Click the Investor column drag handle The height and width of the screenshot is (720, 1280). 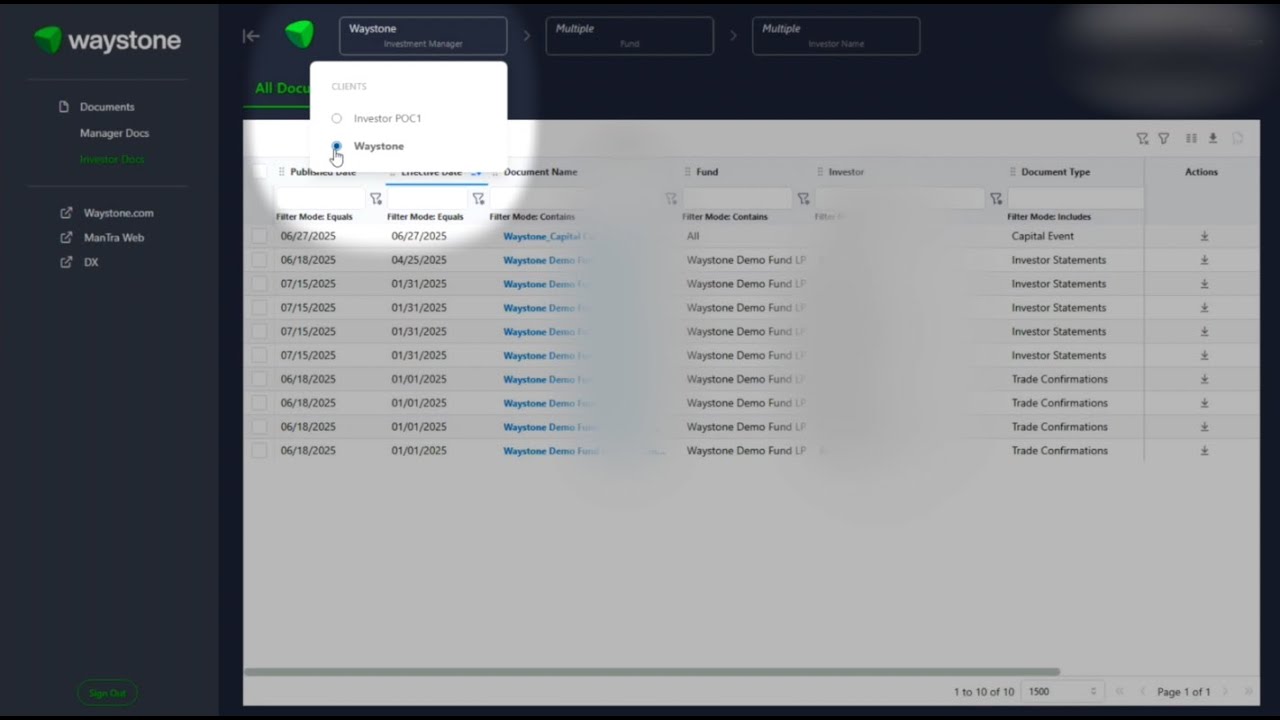(820, 172)
